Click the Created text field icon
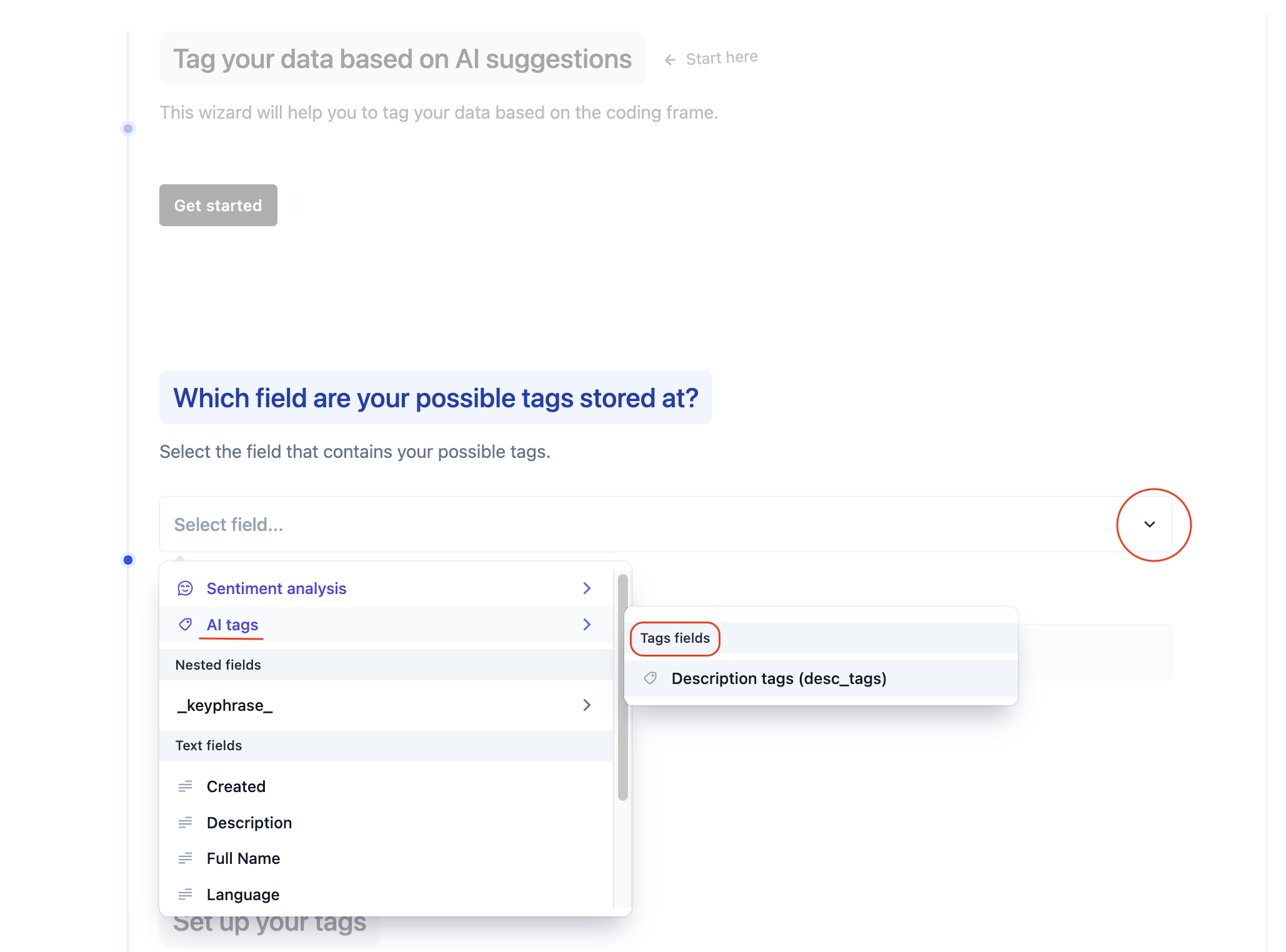This screenshot has width=1286, height=952. [185, 787]
